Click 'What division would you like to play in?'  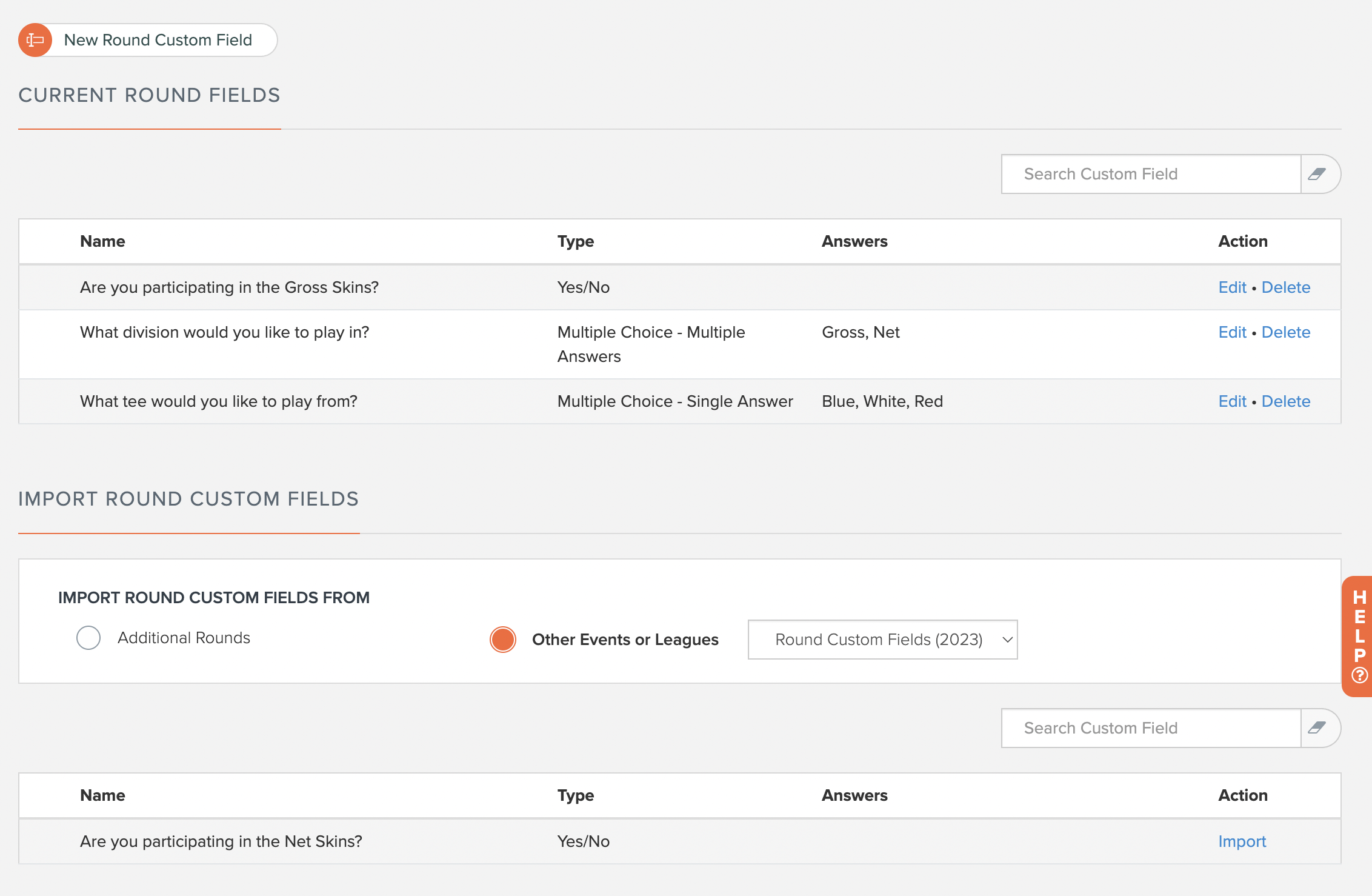(x=224, y=332)
